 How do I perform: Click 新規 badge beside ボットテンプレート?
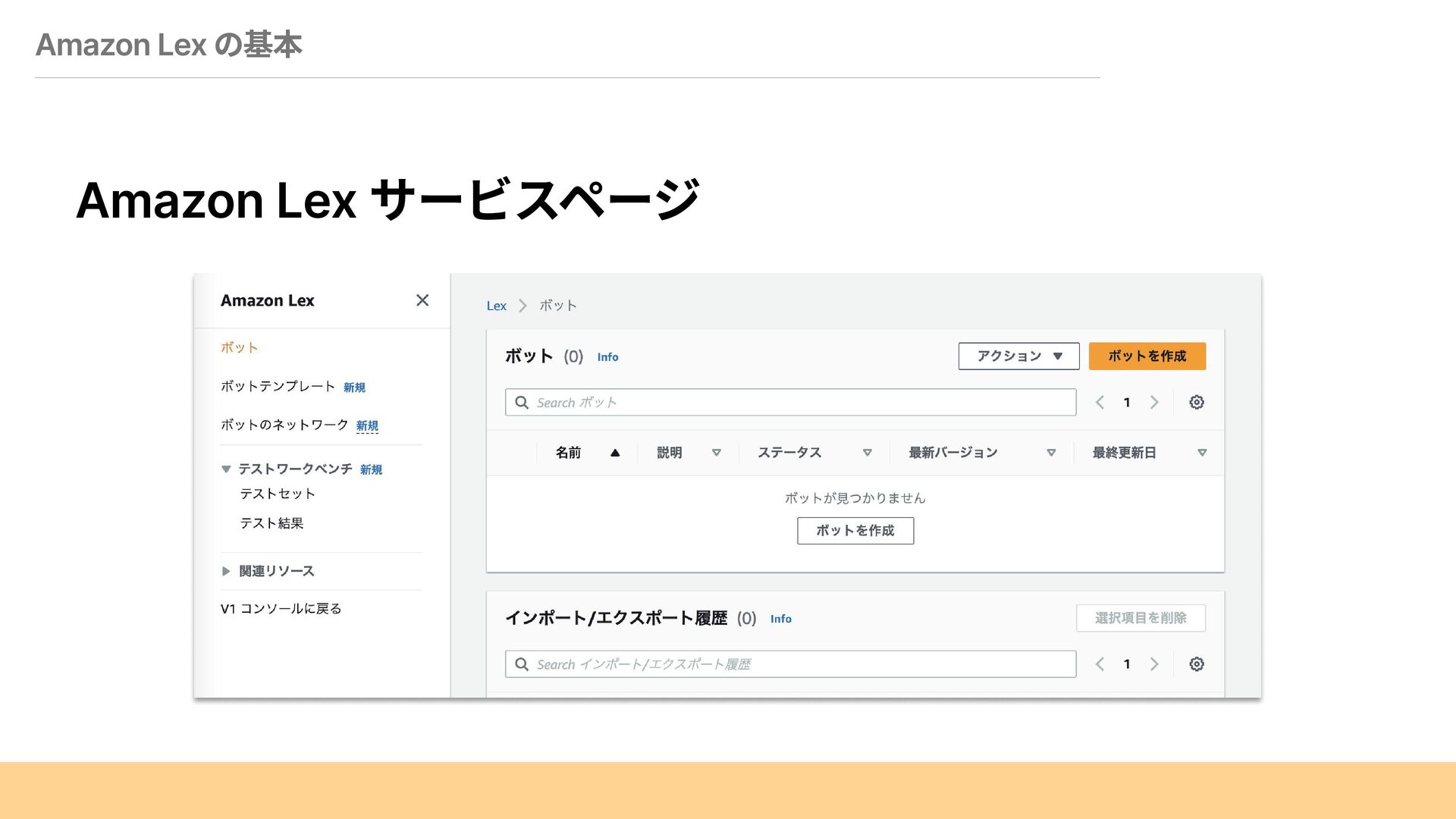click(x=354, y=388)
